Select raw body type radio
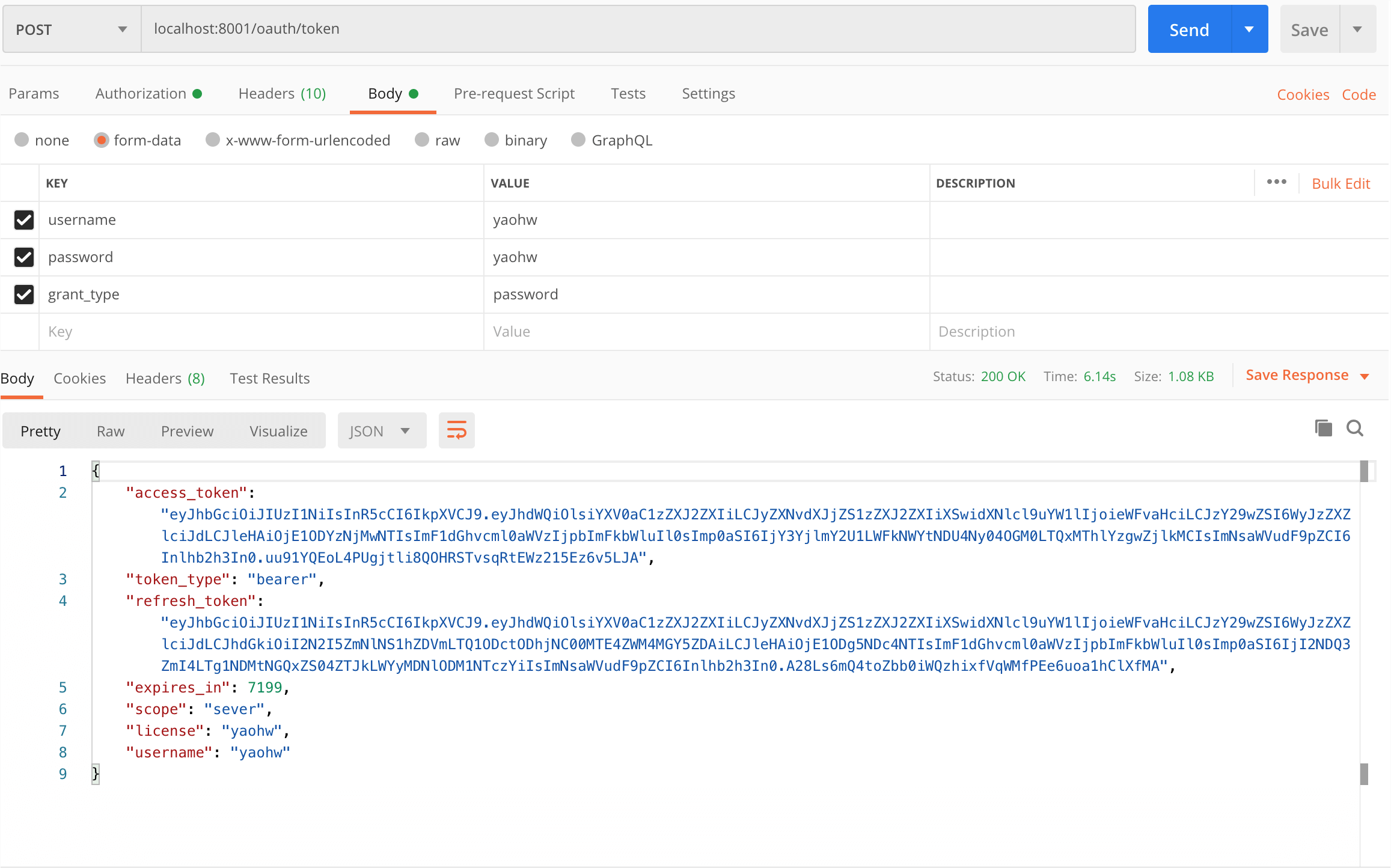The height and width of the screenshot is (868, 1391). 422,140
